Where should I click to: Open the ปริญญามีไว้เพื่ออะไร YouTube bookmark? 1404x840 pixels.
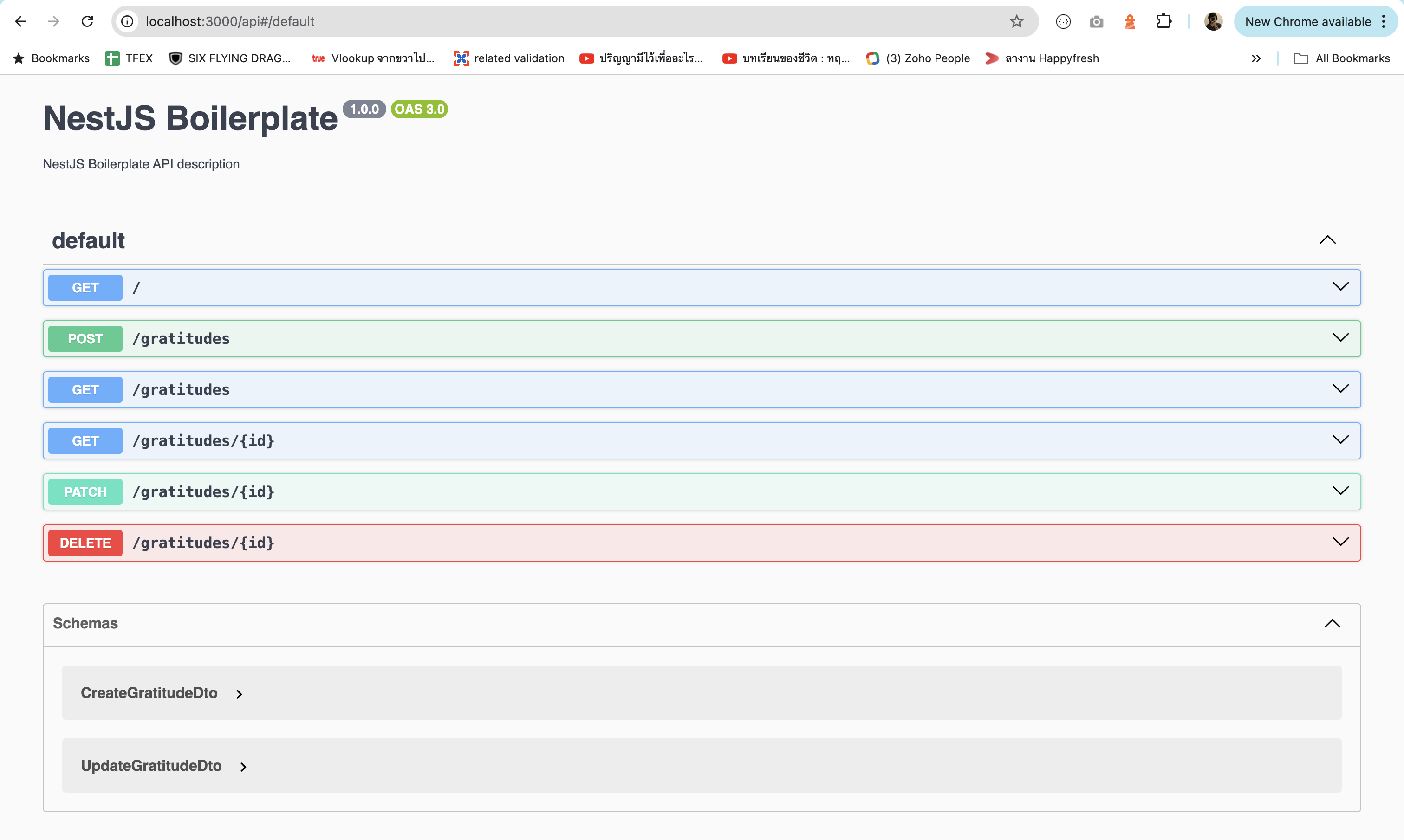pos(641,58)
